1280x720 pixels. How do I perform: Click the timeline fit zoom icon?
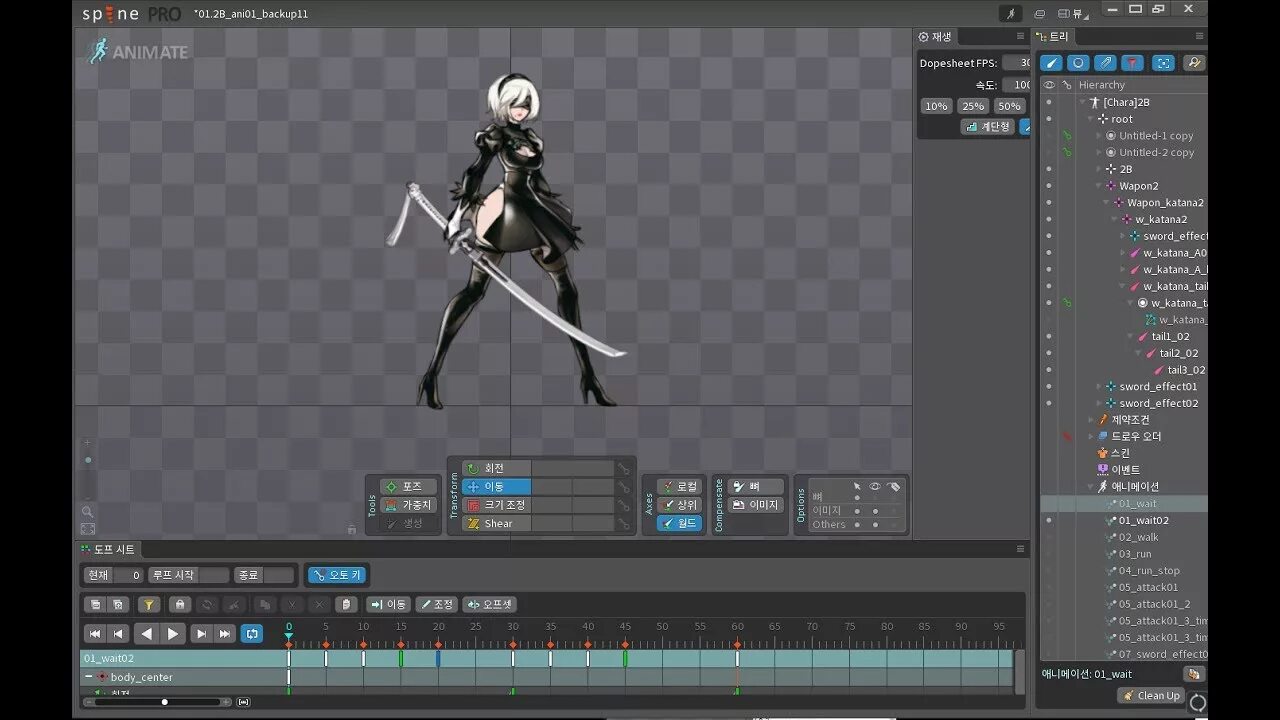pos(244,702)
